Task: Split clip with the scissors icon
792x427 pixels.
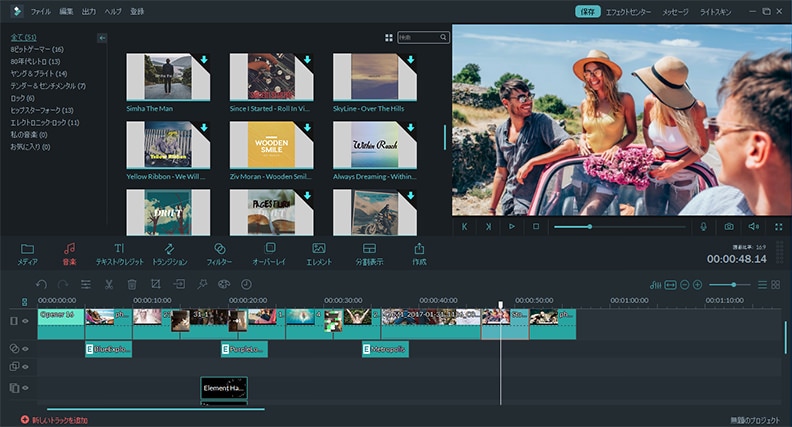Action: (109, 284)
